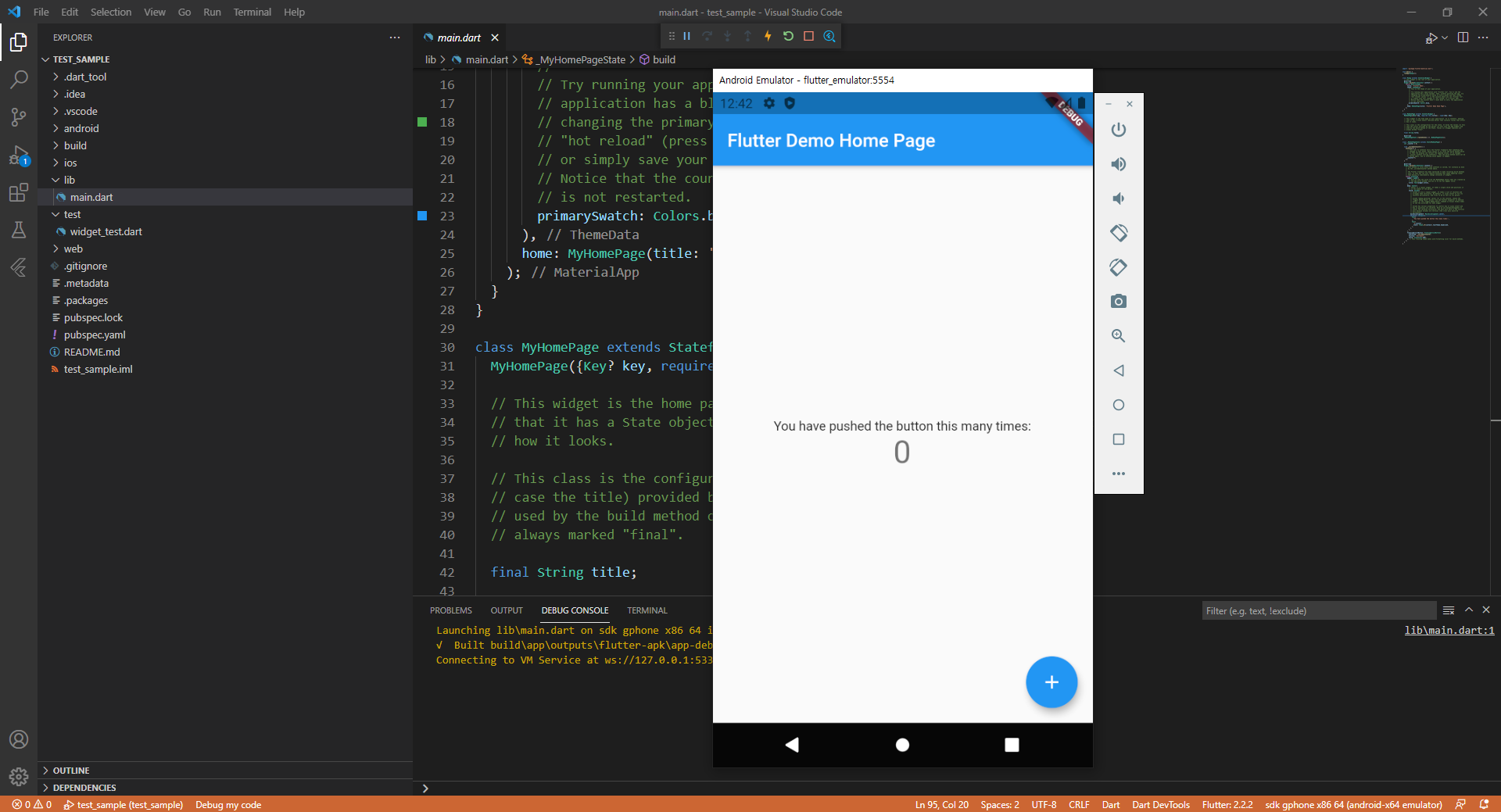Switch to the PROBLEMS tab

pyautogui.click(x=451, y=610)
